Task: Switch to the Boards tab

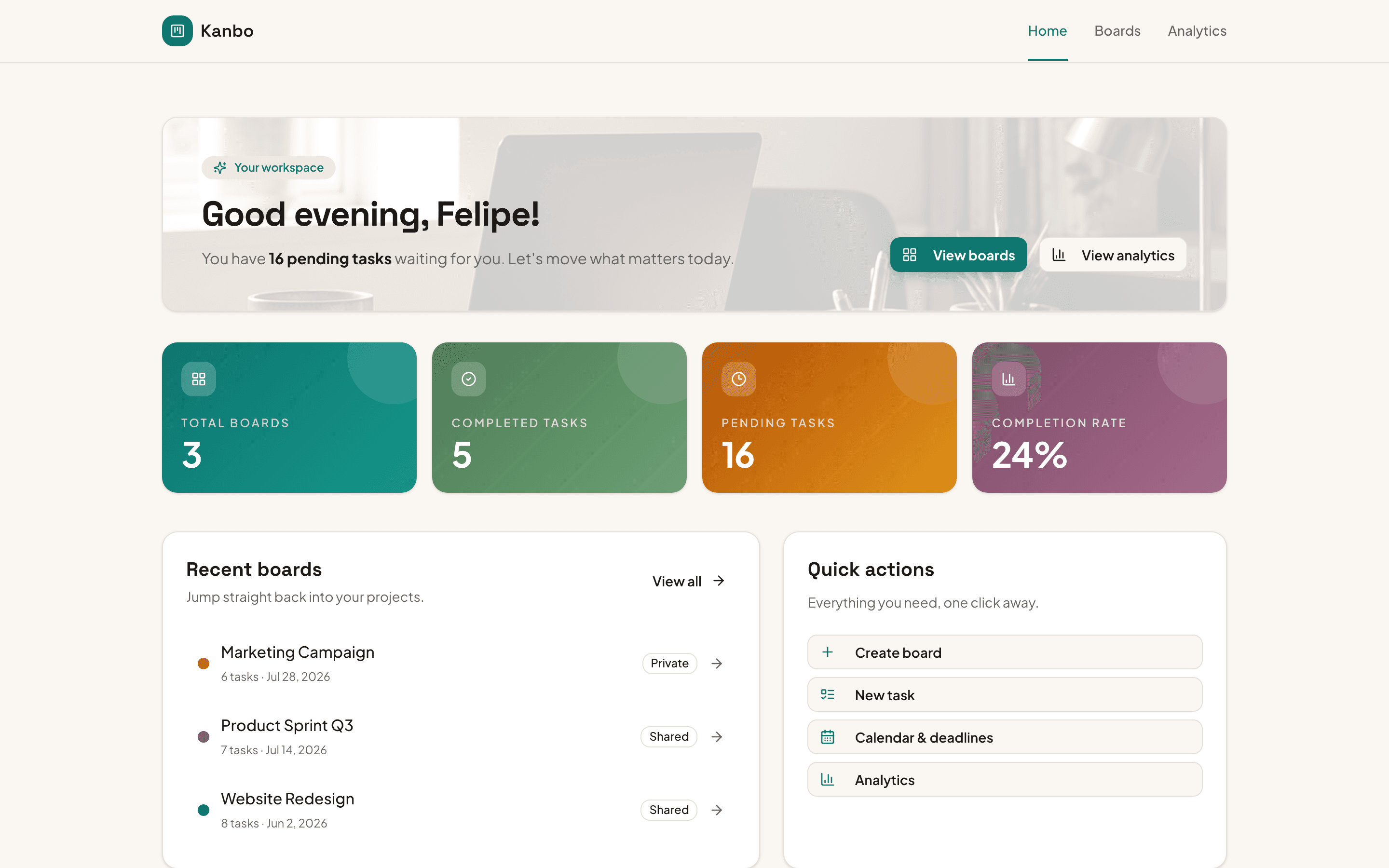Action: pyautogui.click(x=1117, y=31)
